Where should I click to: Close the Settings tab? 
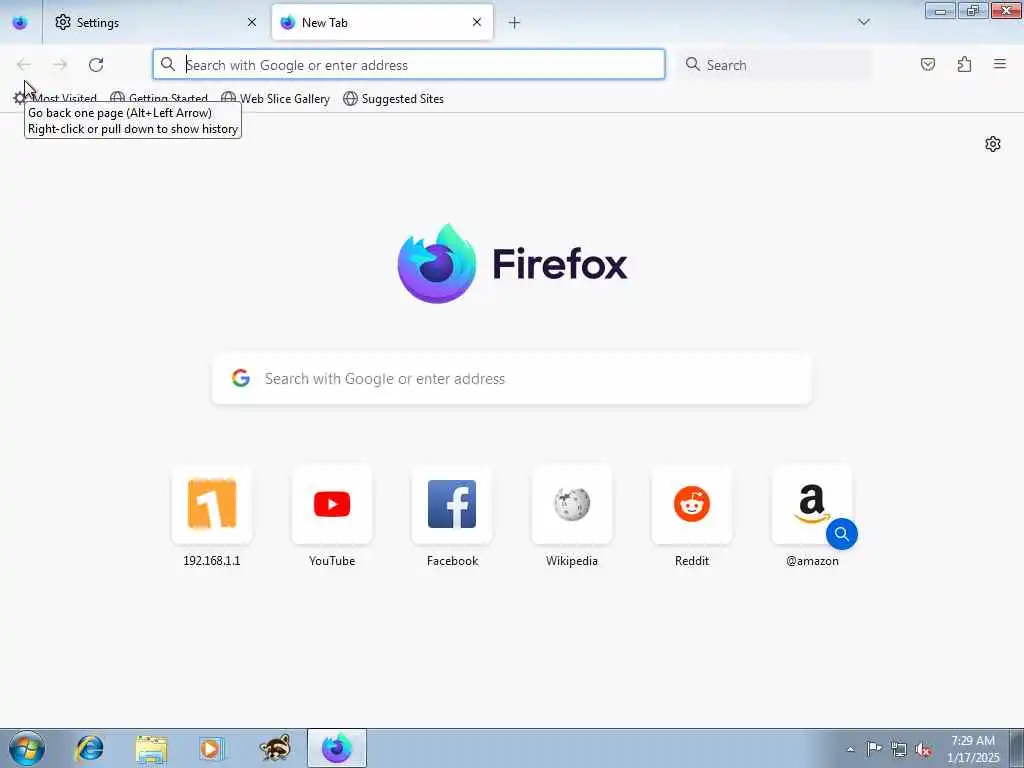pyautogui.click(x=251, y=22)
